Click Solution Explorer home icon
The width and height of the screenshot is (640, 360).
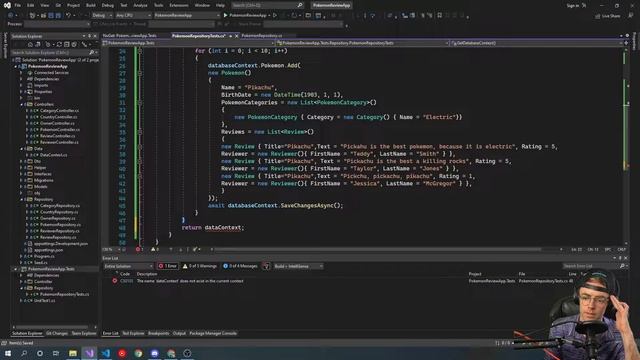click(x=30, y=44)
